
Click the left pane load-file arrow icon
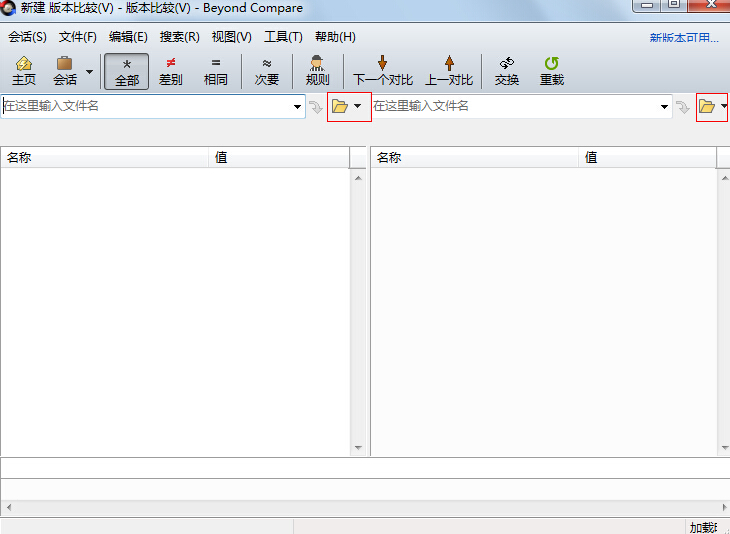pyautogui.click(x=316, y=107)
